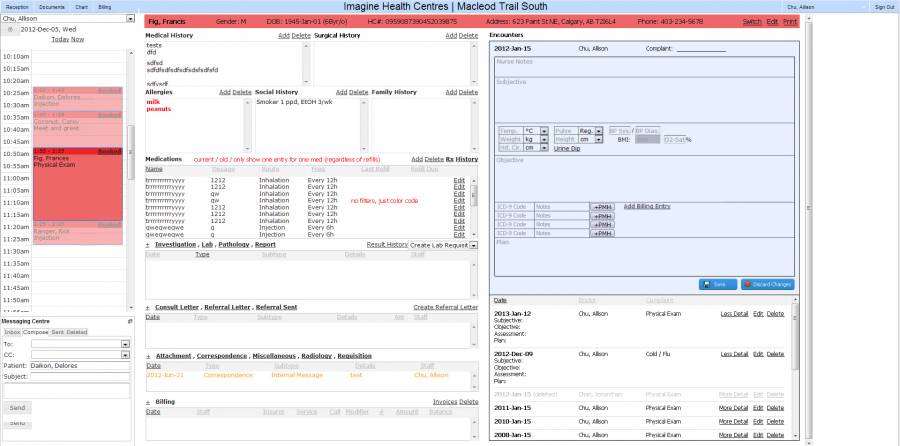Click Discard Changes button
The height and width of the screenshot is (446, 900).
click(x=767, y=284)
